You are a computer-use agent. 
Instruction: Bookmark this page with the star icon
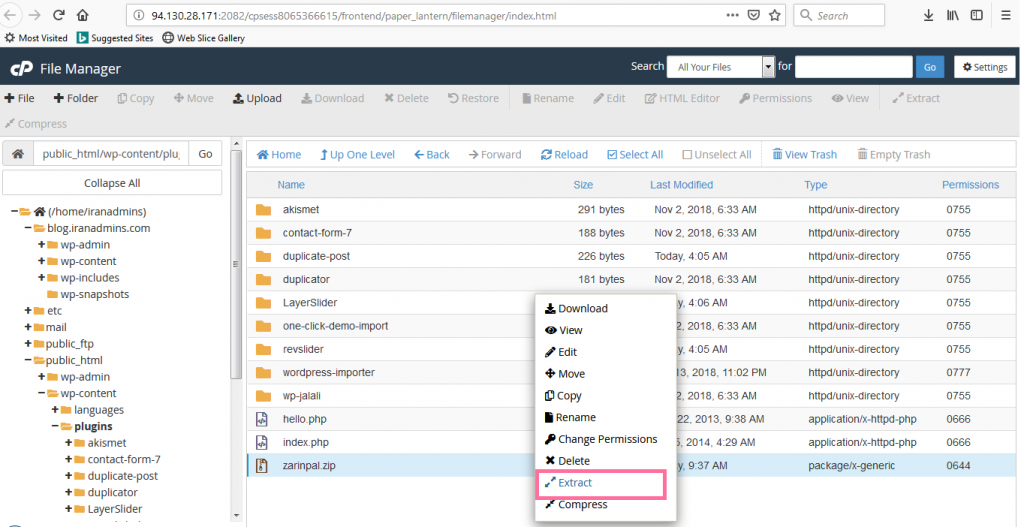(775, 15)
